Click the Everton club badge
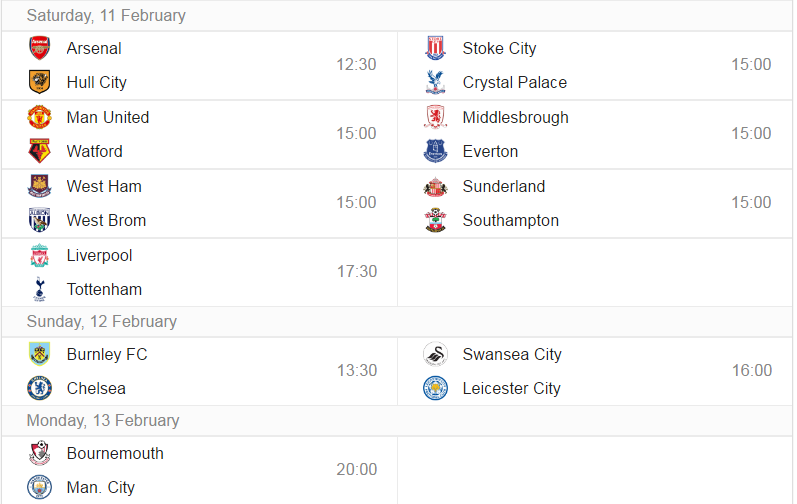 [435, 151]
